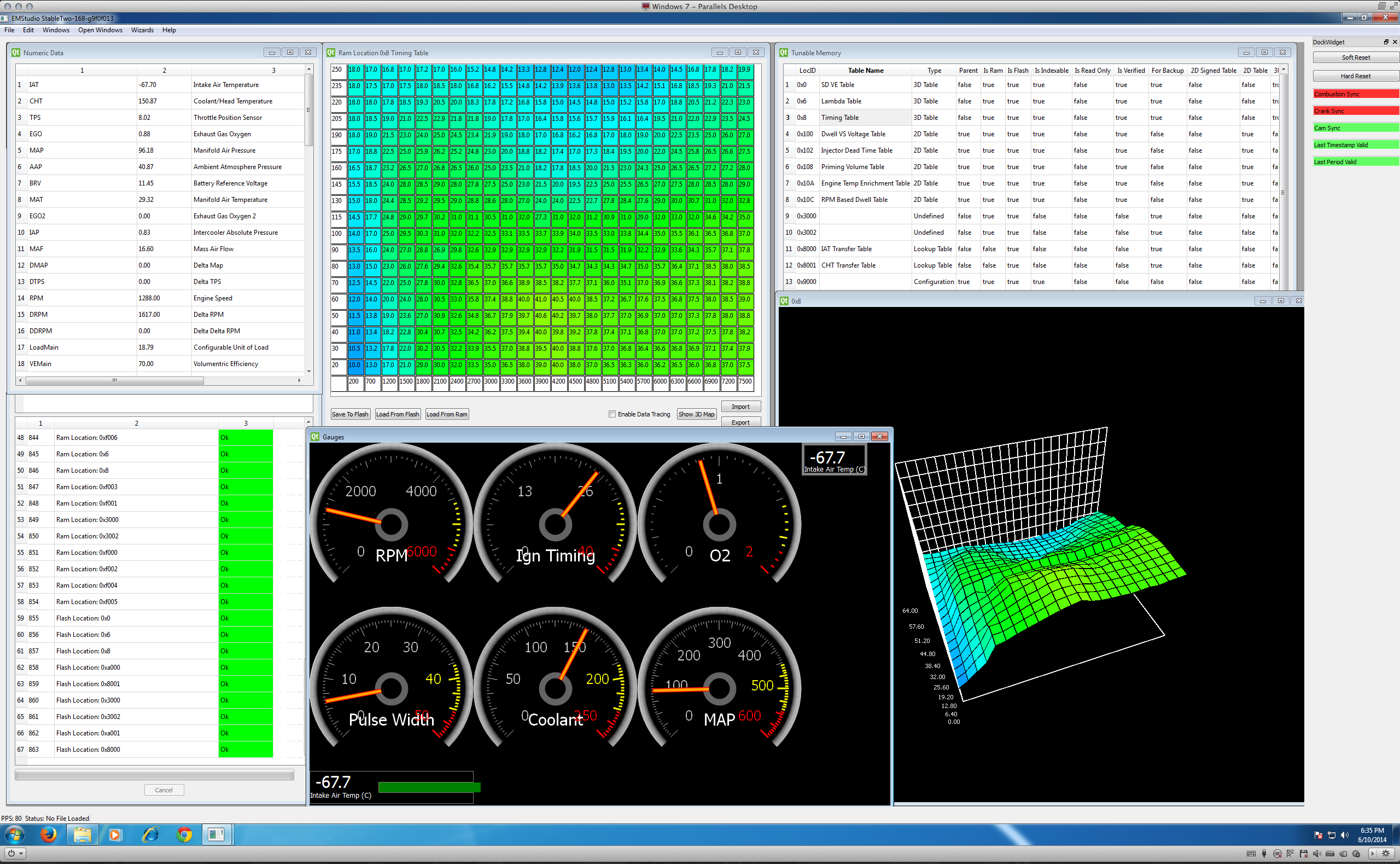Click the Parallels settings gear icon
Screen dimensions: 1400x864
click(x=1385, y=853)
